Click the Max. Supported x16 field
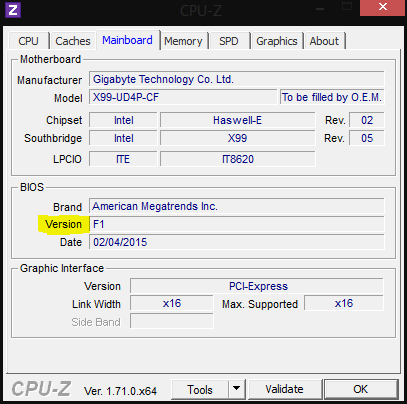Image resolution: width=407 pixels, height=404 pixels. (x=344, y=303)
